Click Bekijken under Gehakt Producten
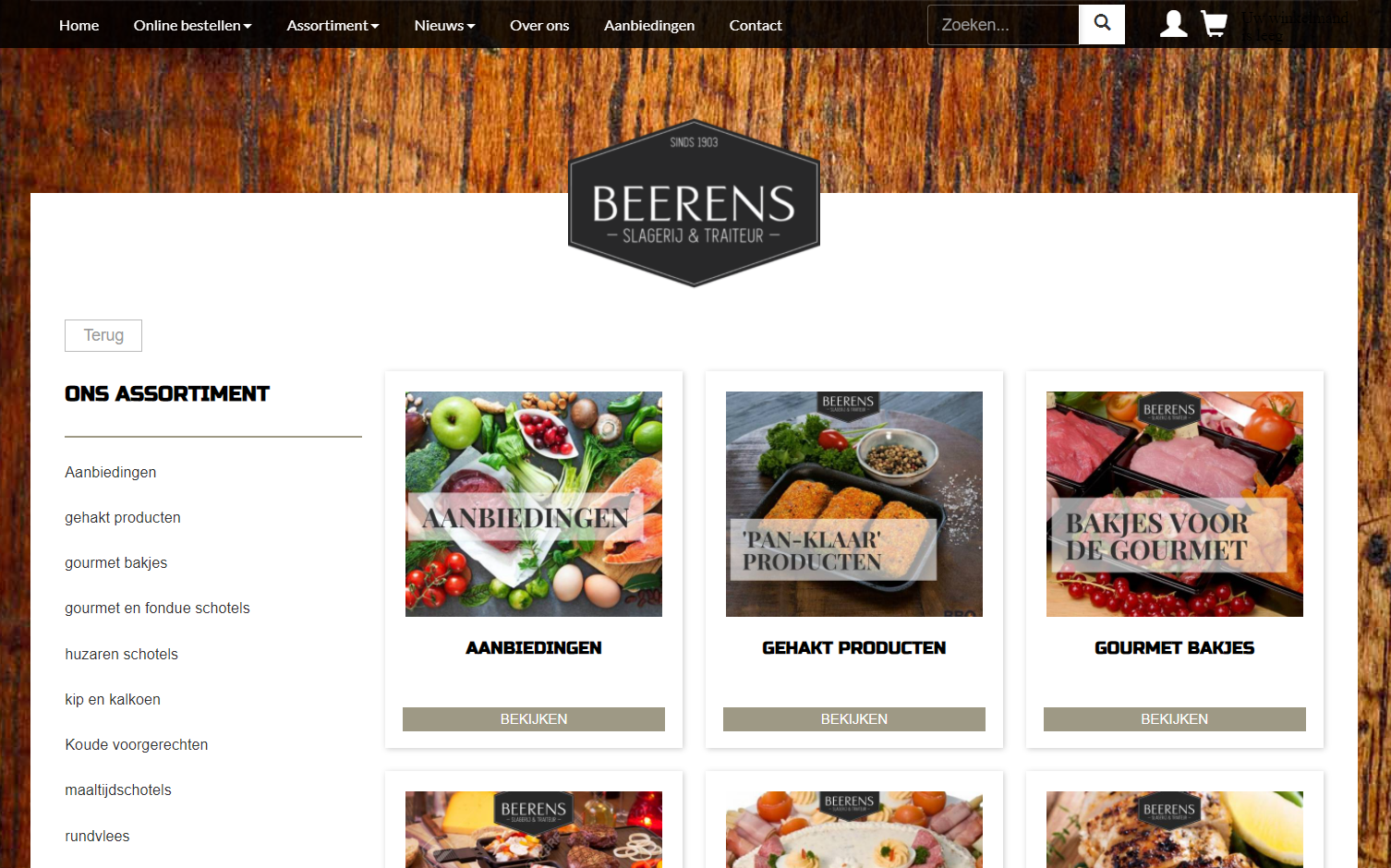This screenshot has height=868, width=1391. tap(854, 719)
